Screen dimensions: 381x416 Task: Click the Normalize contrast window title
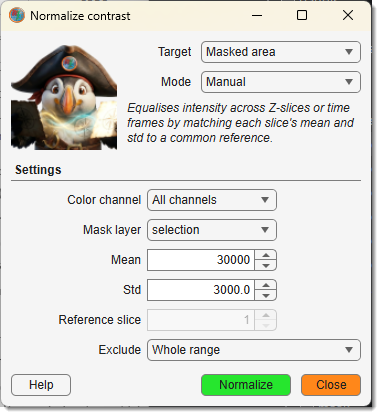[80, 16]
